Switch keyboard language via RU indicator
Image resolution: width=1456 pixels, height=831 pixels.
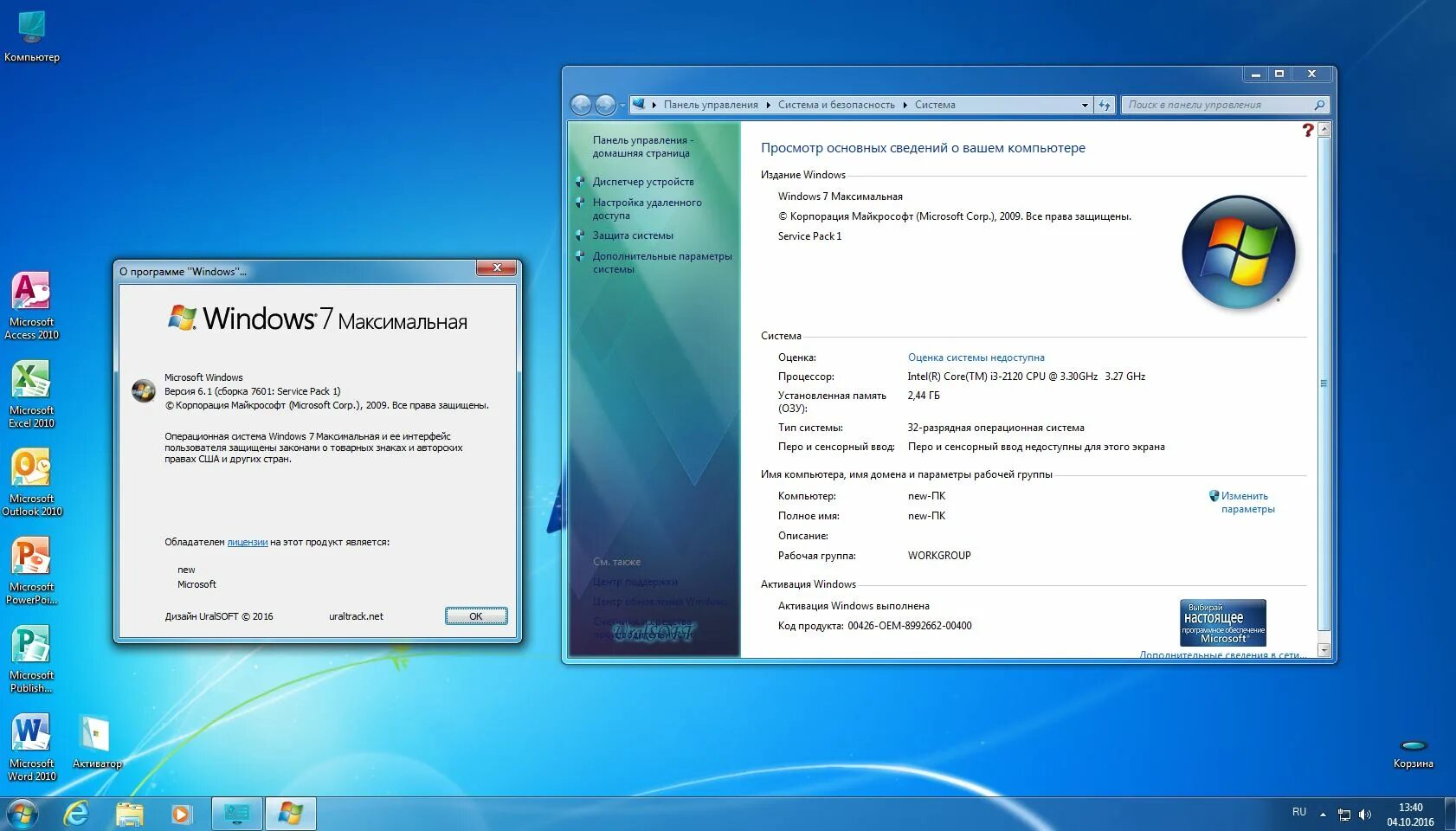(1299, 813)
